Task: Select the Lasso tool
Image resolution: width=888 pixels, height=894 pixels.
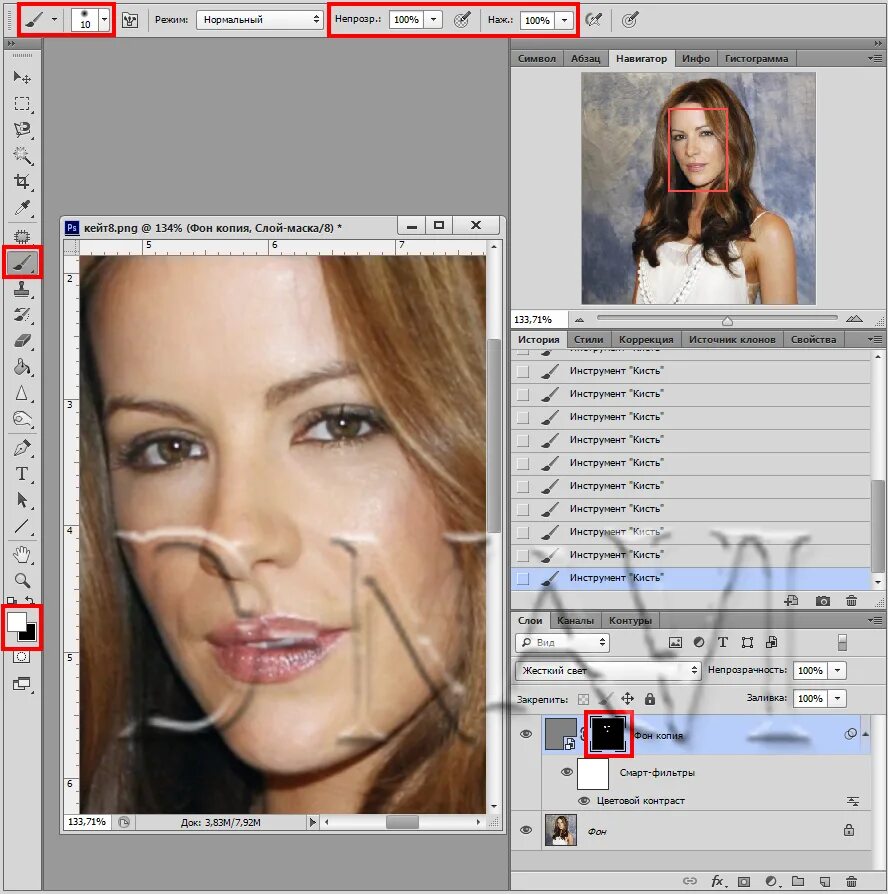Action: [22, 129]
